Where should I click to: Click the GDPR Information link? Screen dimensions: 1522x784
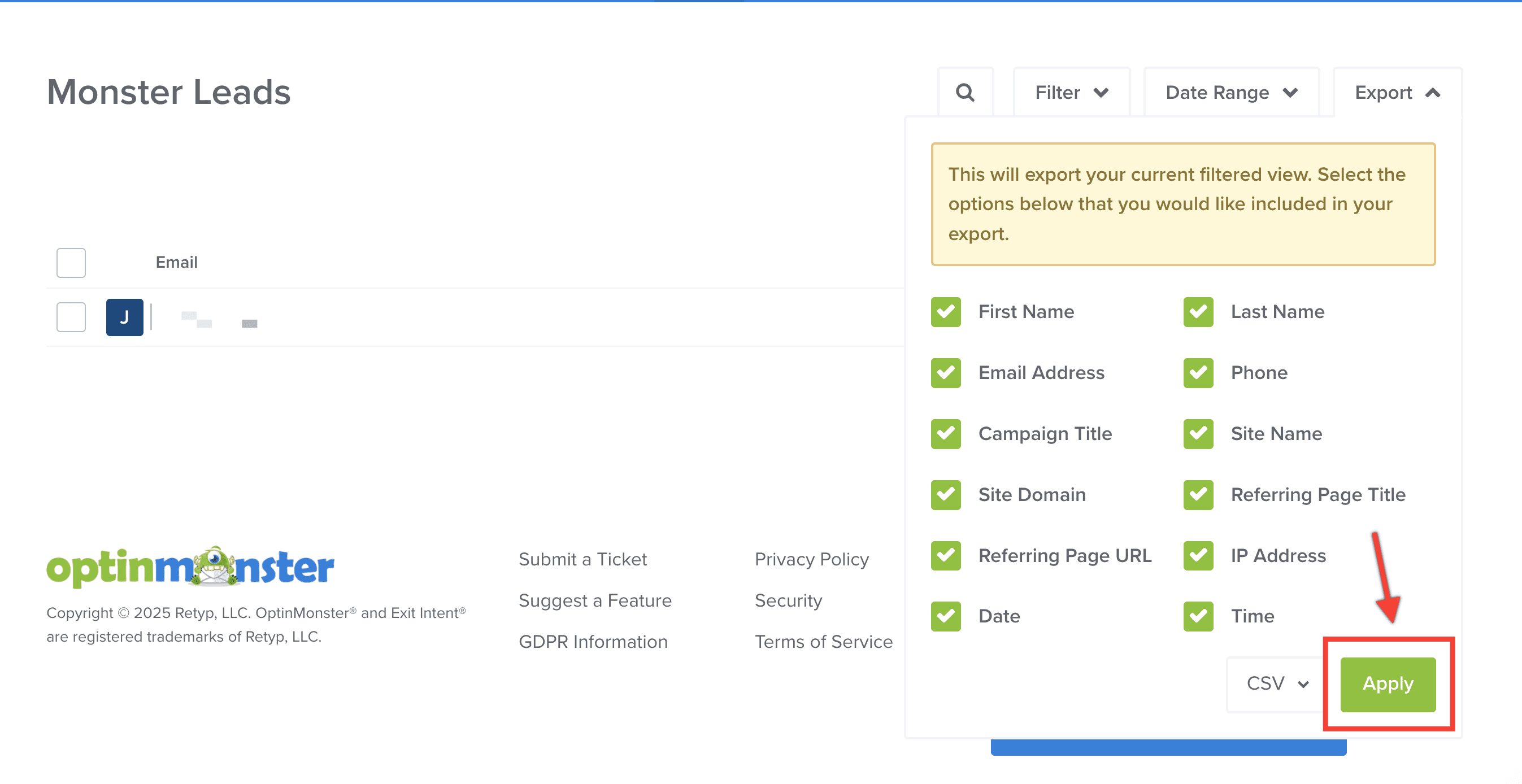[x=593, y=642]
